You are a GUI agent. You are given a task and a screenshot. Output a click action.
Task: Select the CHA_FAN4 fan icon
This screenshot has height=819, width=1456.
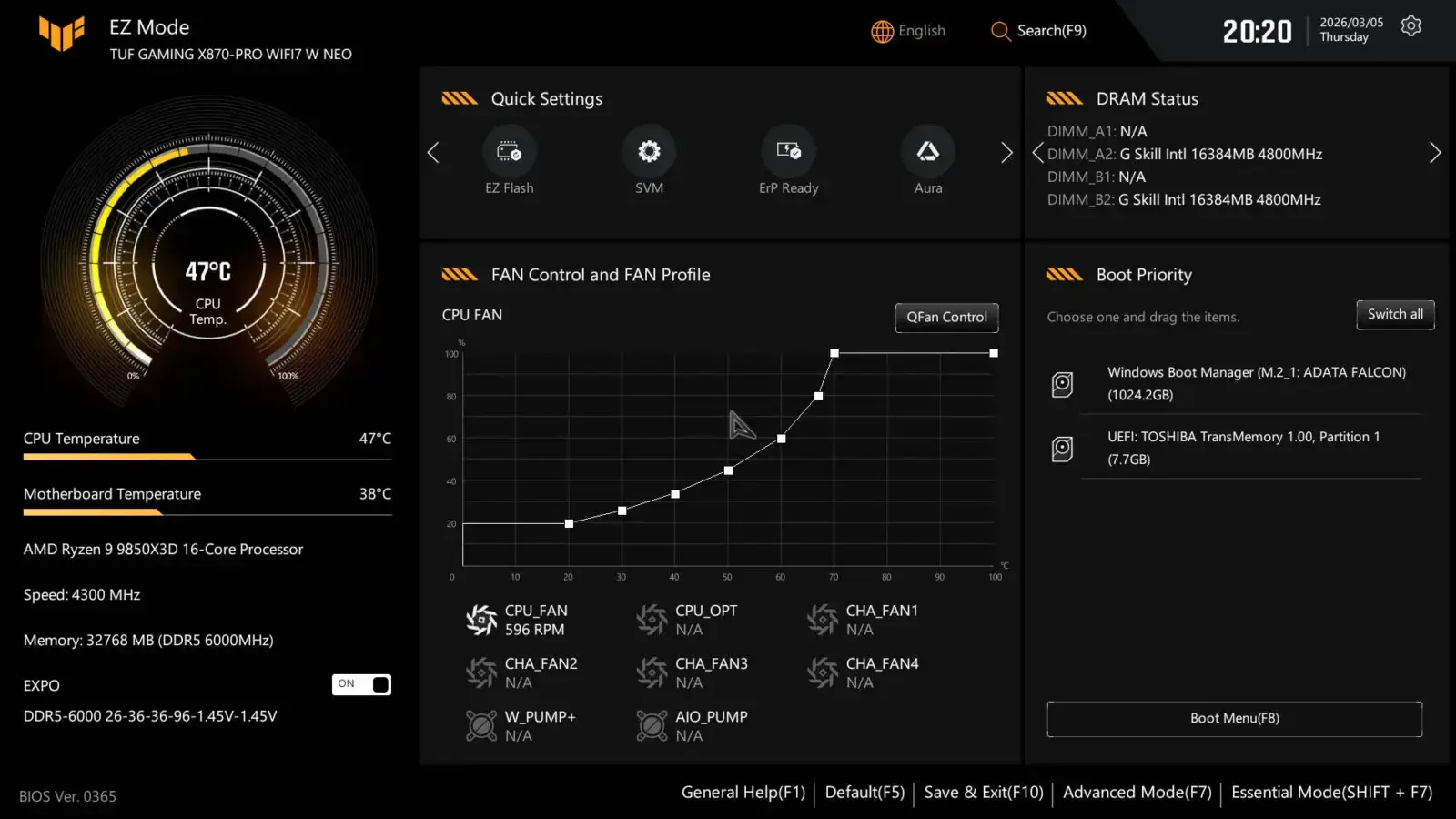[x=823, y=672]
